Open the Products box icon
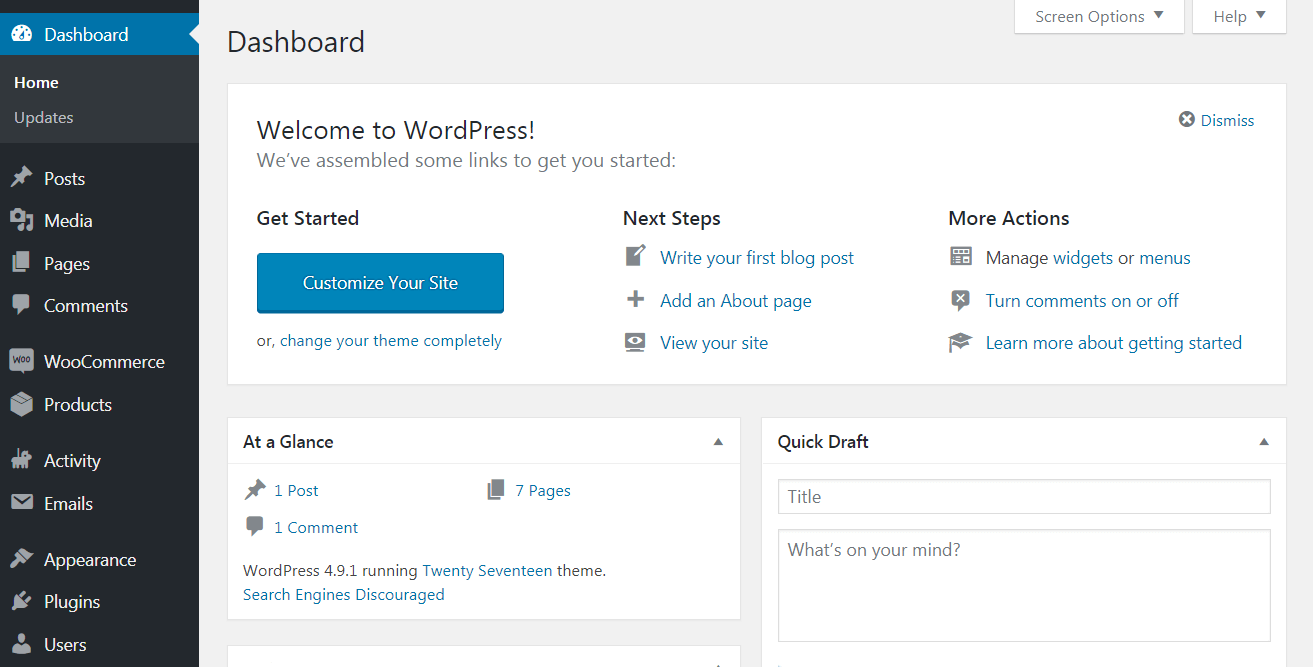 [23, 405]
